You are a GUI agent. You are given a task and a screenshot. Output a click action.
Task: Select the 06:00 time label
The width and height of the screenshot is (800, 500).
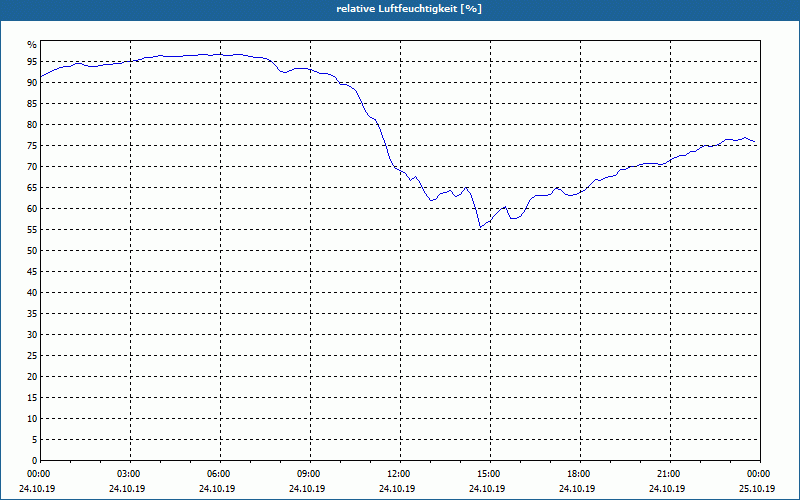(220, 474)
